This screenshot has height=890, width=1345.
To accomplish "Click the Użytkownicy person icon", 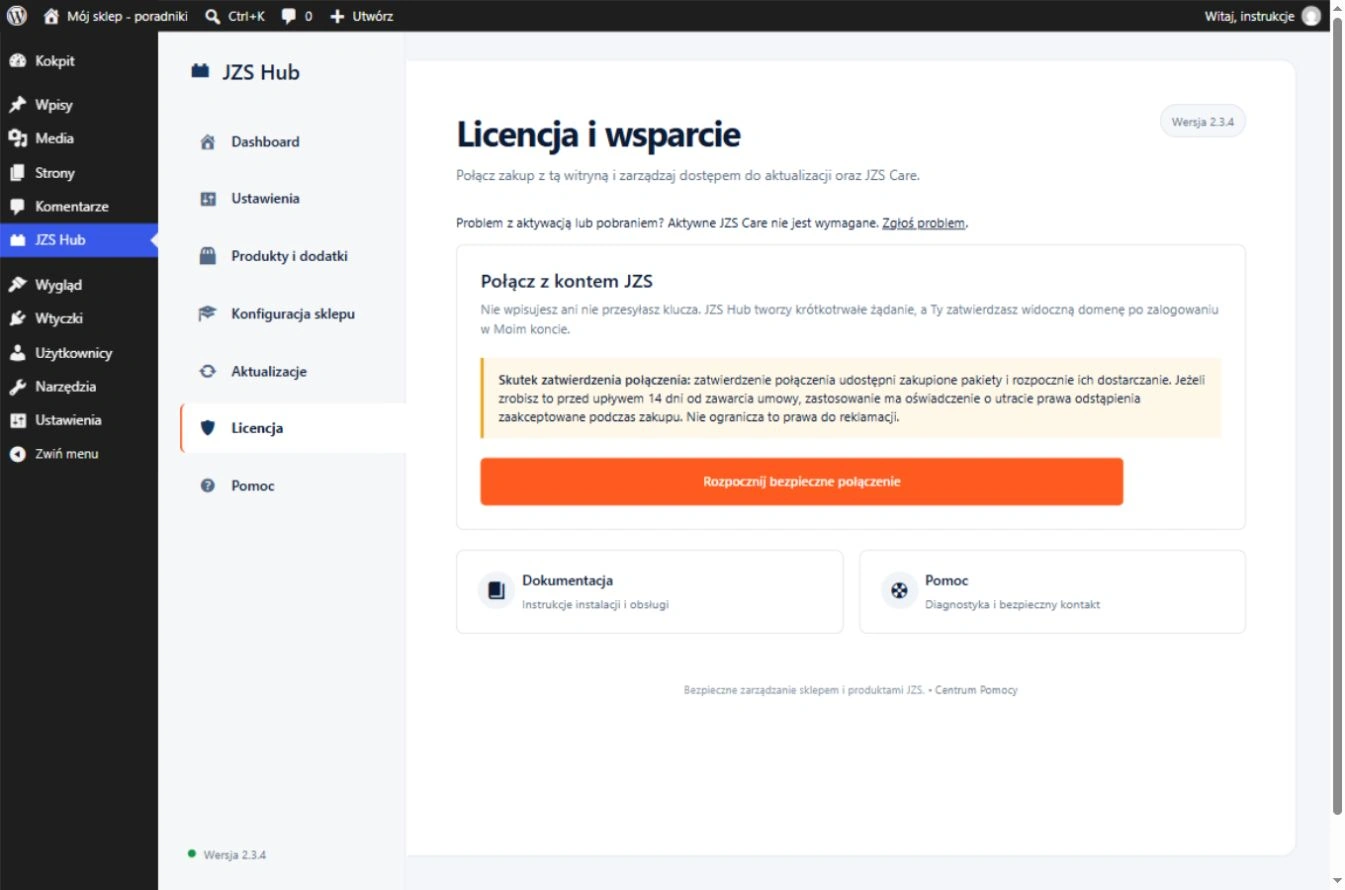I will point(17,353).
